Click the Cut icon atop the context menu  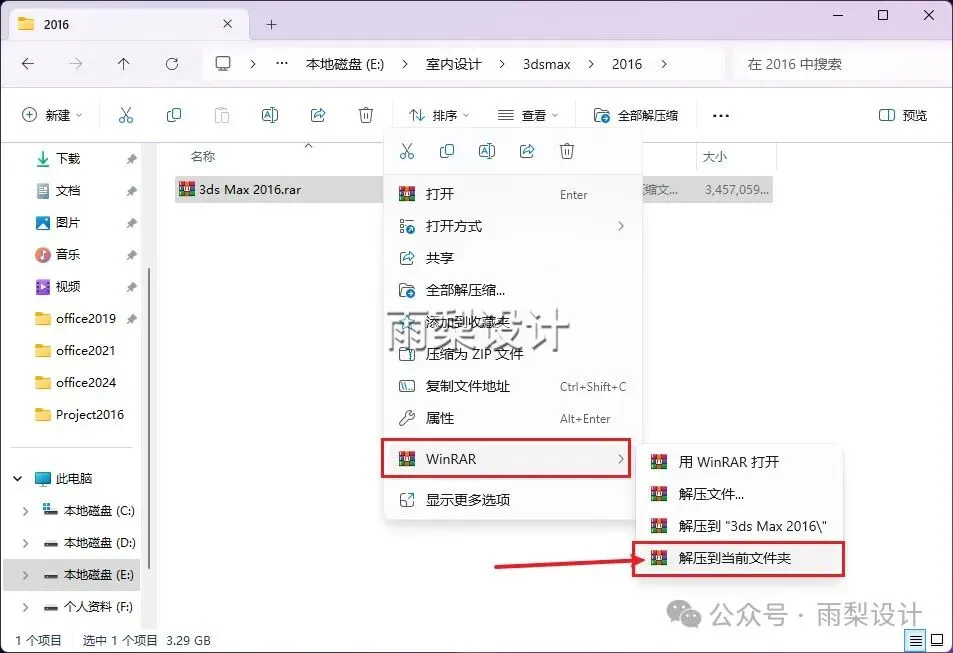pos(407,151)
